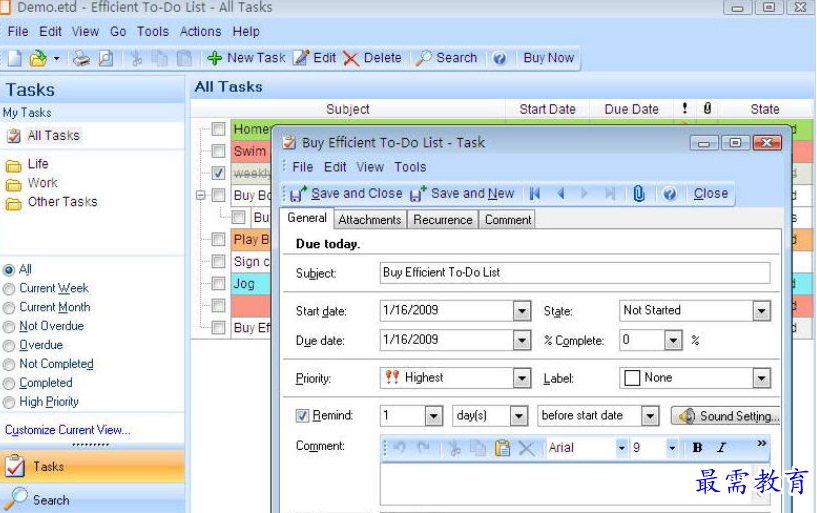Click the Copy icon in main toolbar

click(160, 58)
